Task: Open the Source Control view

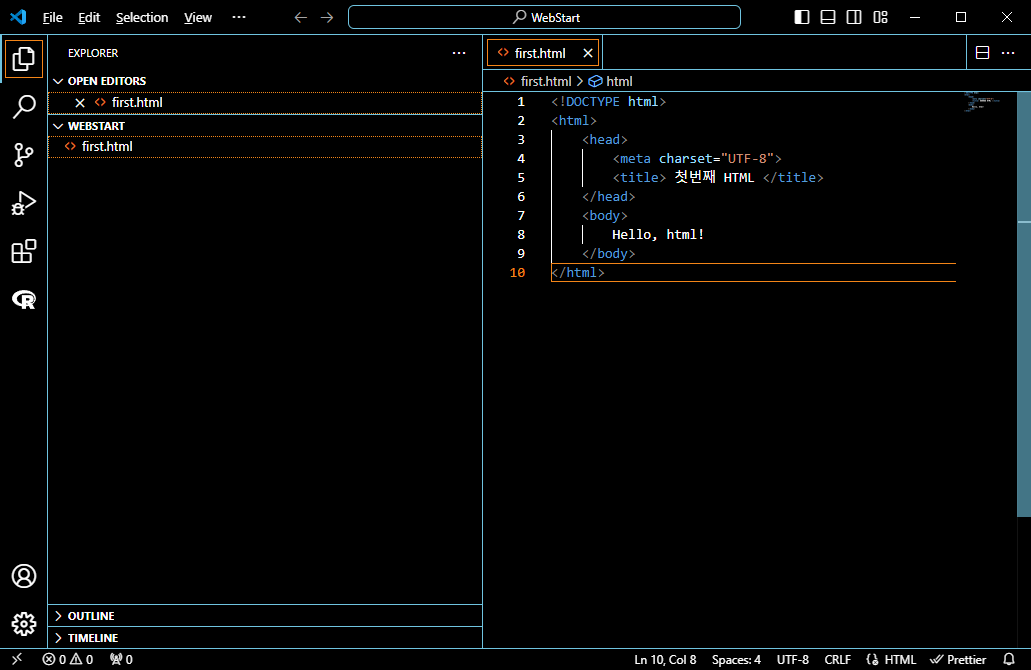Action: 24,155
